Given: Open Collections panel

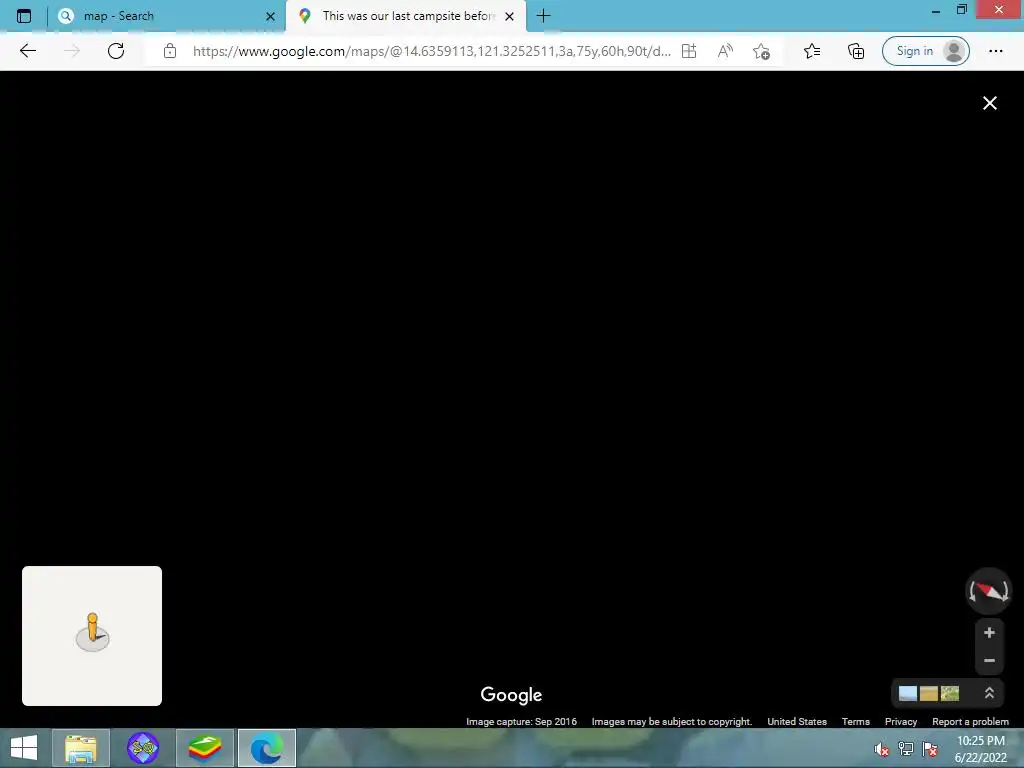Looking at the screenshot, I should pos(856,51).
